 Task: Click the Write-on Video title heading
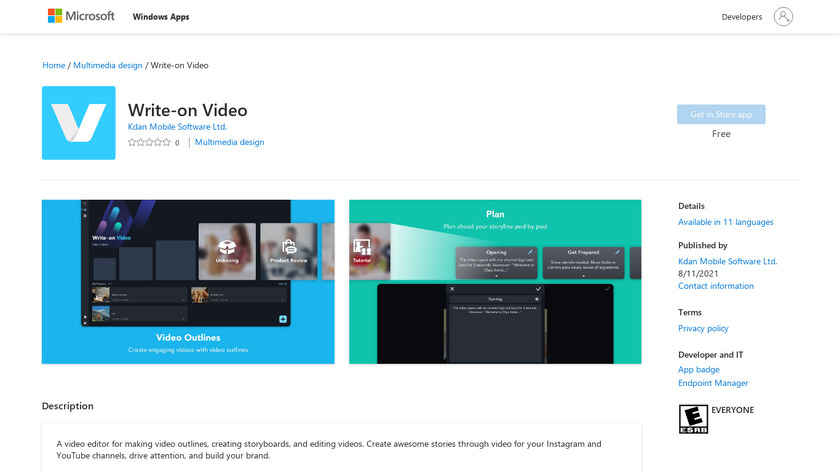(188, 110)
